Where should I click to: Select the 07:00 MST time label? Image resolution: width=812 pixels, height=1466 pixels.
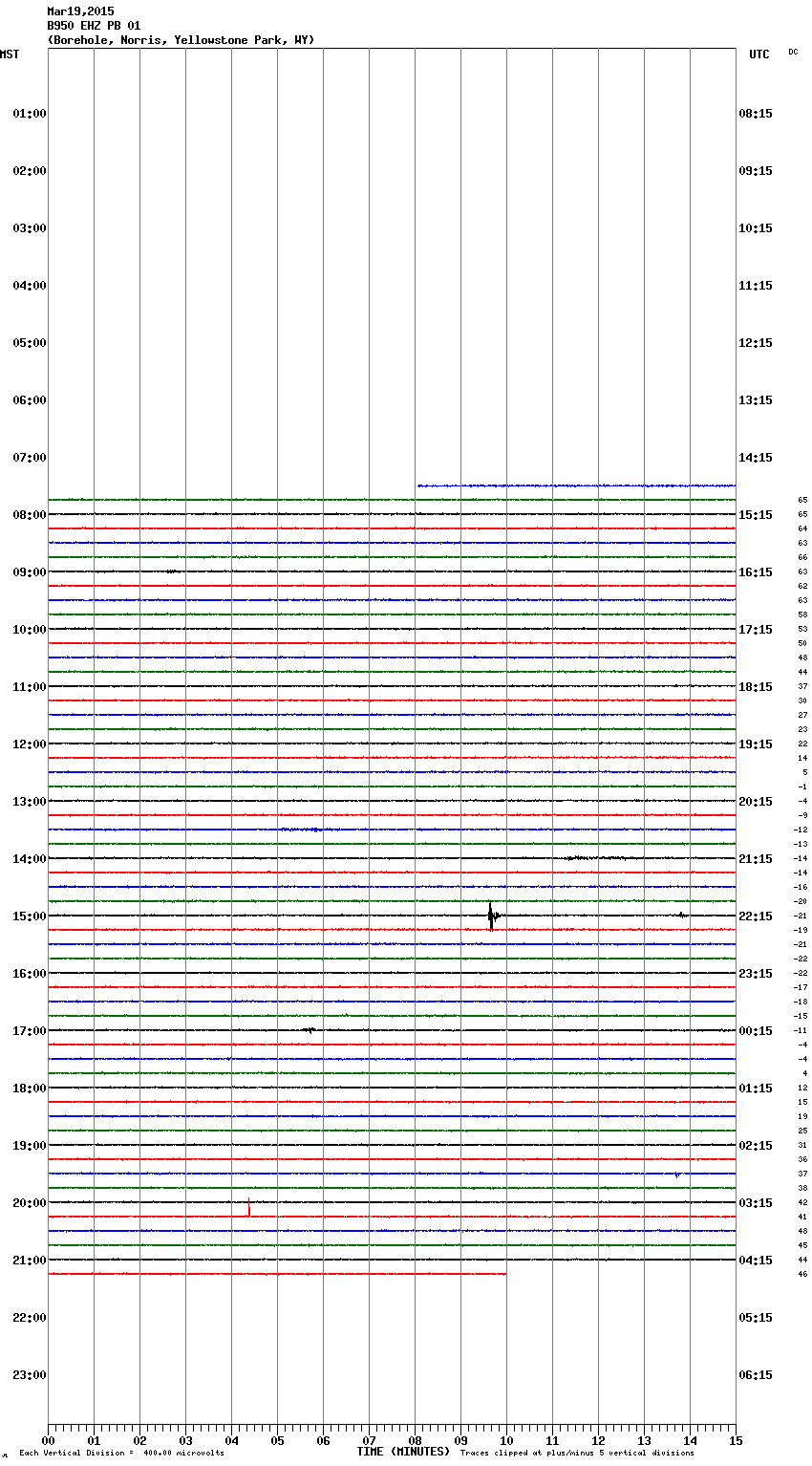click(x=30, y=458)
